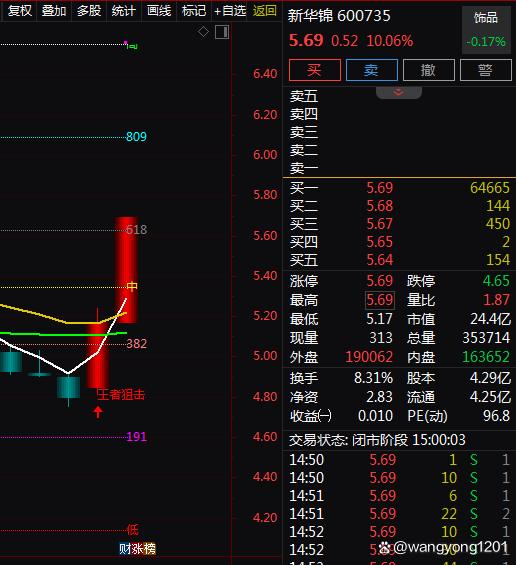Open the 饰品 sector box
Image resolution: width=516 pixels, height=565 pixels.
point(486,30)
